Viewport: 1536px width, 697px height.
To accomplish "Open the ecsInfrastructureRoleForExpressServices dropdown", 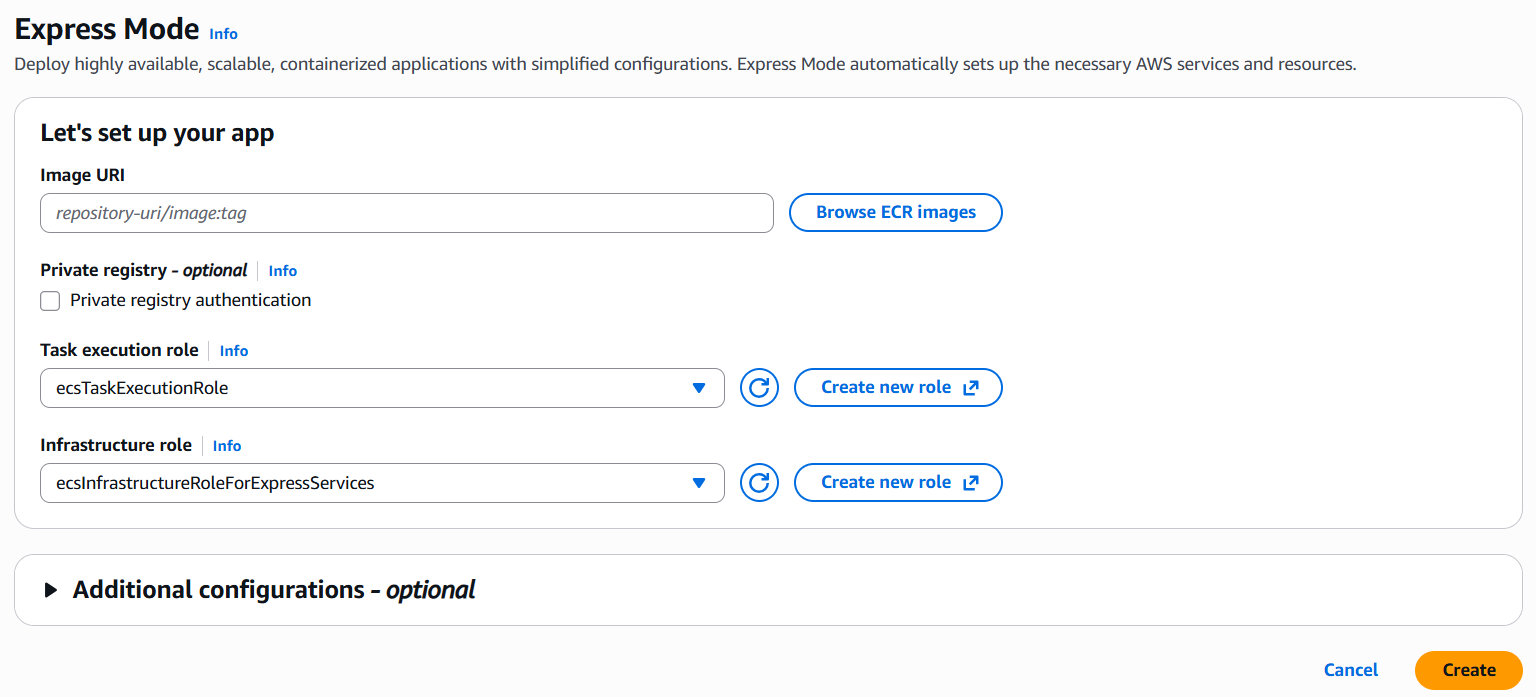I will tap(382, 483).
